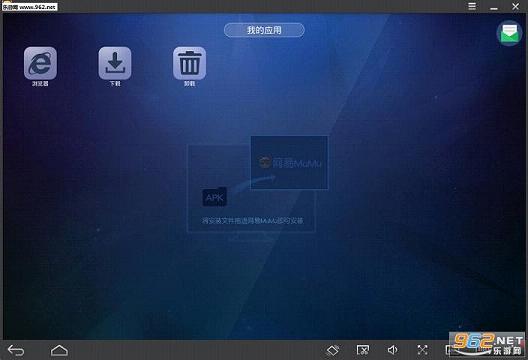
Task: Click the APK folder icon in hint
Action: tap(214, 197)
